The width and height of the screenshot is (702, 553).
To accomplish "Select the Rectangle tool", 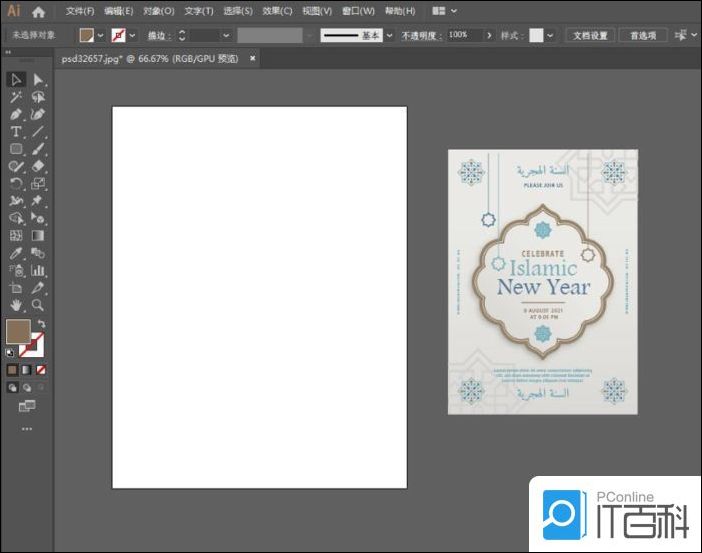I will (x=16, y=149).
